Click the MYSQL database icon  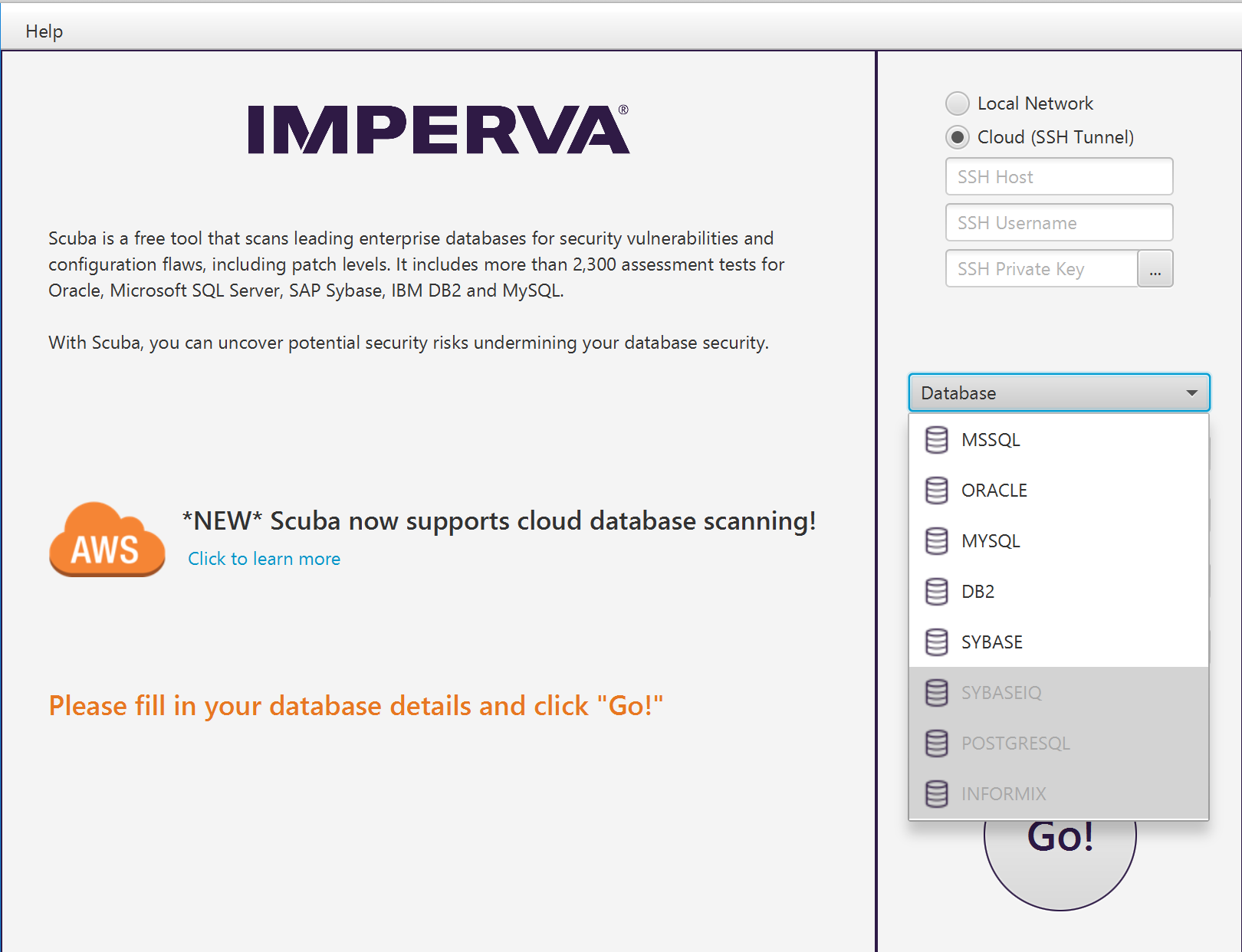point(936,541)
